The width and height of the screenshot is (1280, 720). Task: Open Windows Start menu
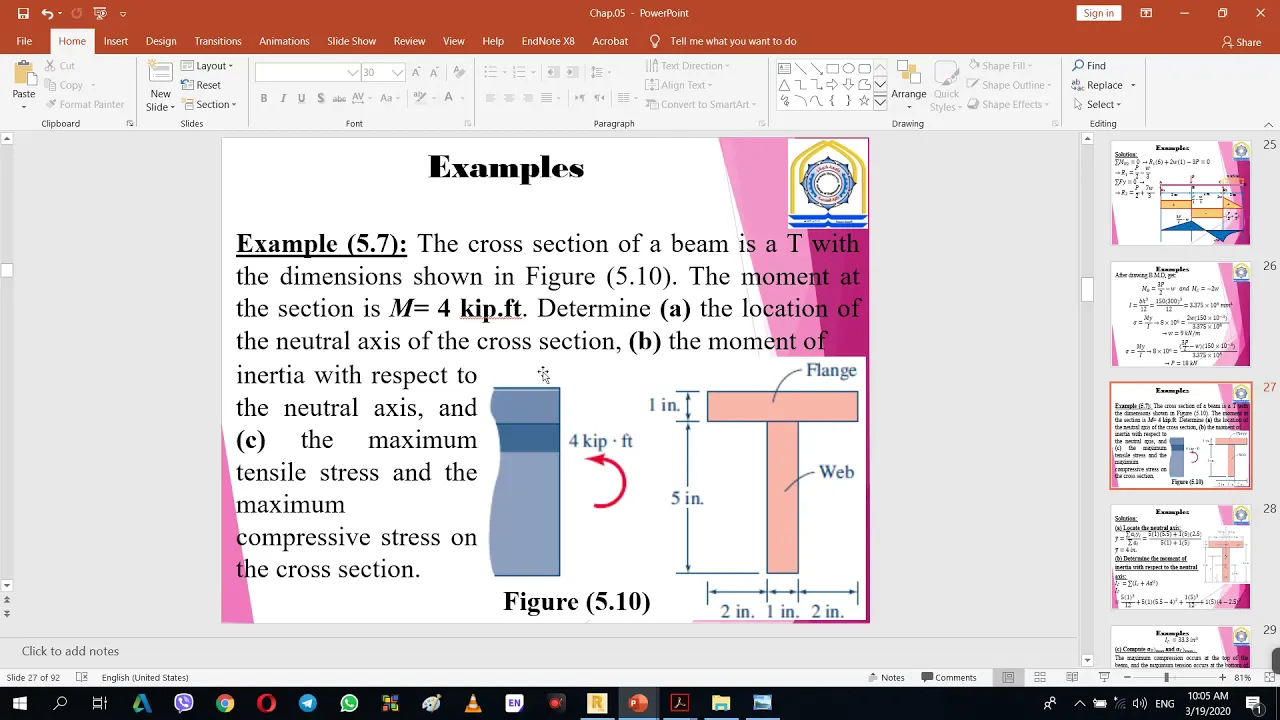[x=19, y=703]
